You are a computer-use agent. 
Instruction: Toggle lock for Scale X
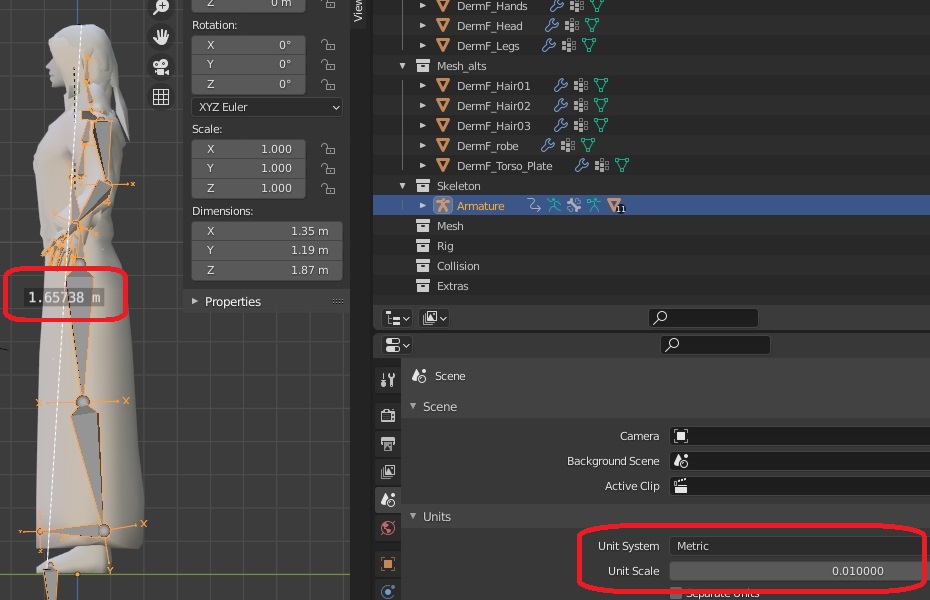click(328, 149)
